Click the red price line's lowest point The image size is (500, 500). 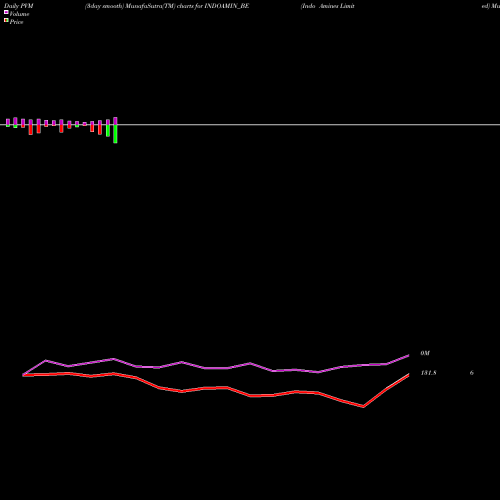363,406
